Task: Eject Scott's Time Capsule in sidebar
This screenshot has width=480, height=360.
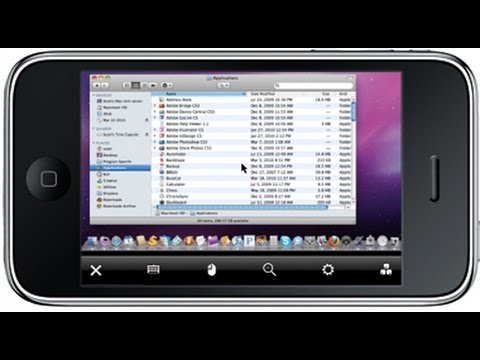Action: click(147, 134)
